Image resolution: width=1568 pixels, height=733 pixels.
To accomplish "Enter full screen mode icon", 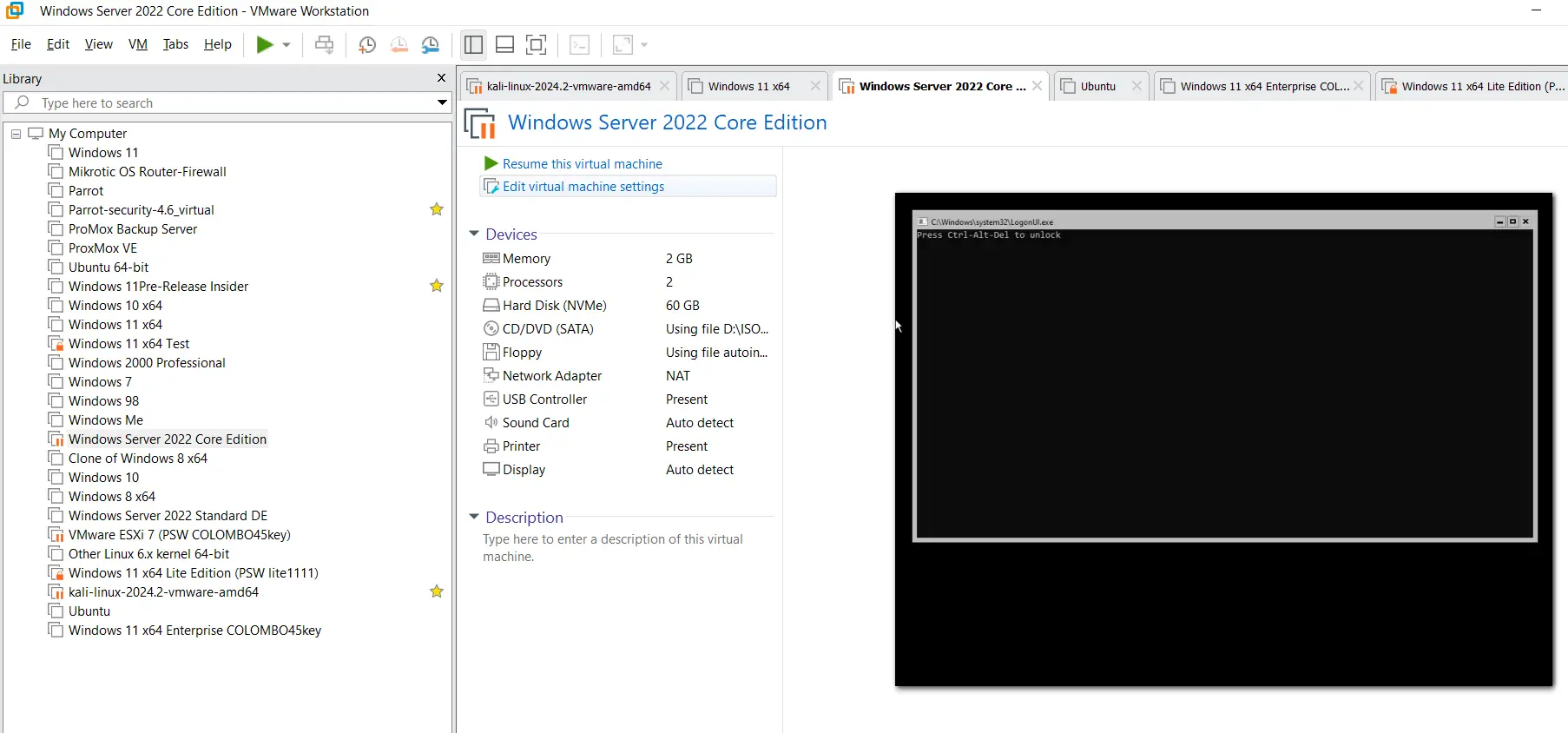I will click(x=537, y=44).
